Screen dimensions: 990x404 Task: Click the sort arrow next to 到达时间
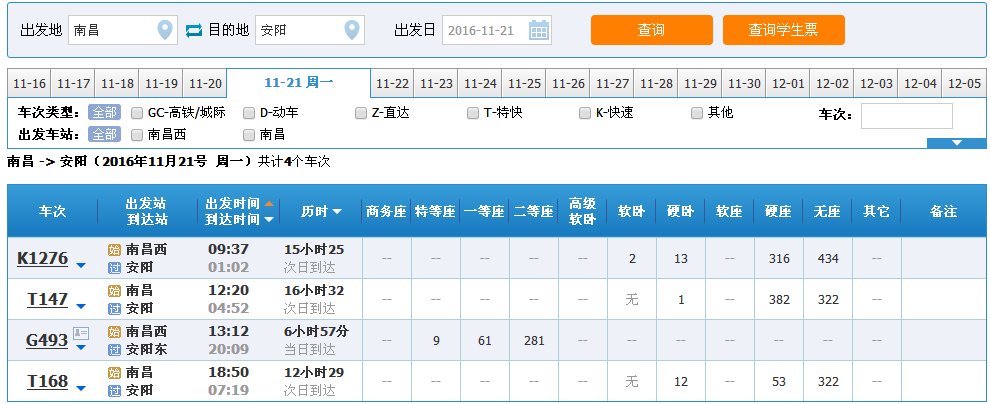pos(269,220)
